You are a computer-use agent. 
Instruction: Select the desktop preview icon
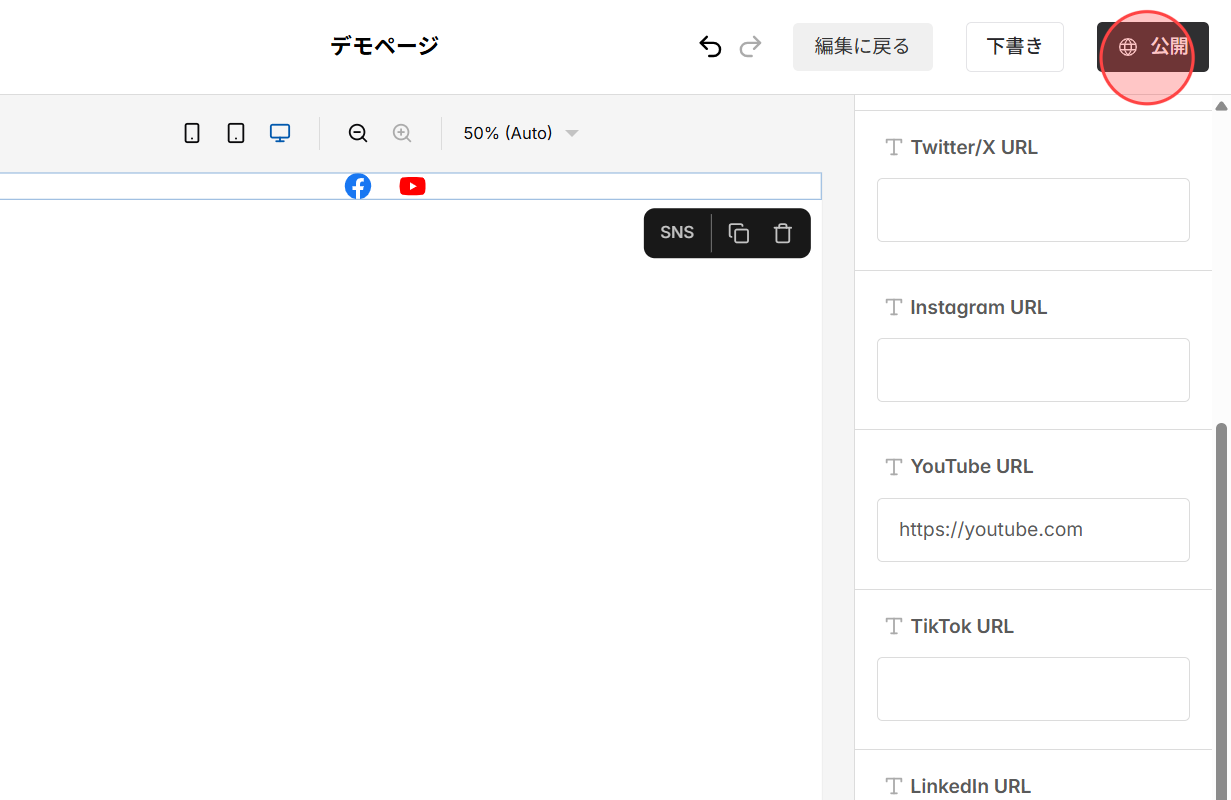click(279, 132)
